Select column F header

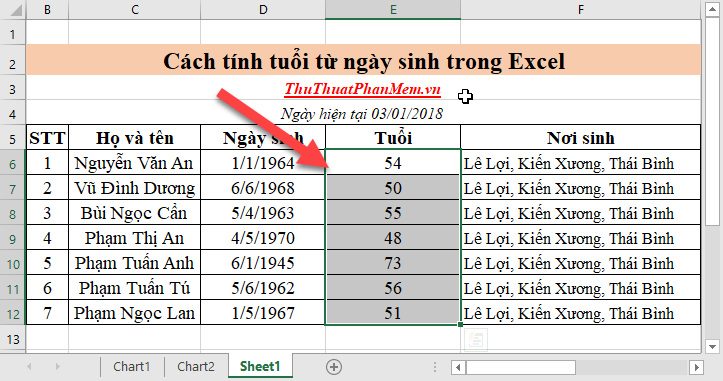[x=581, y=10]
